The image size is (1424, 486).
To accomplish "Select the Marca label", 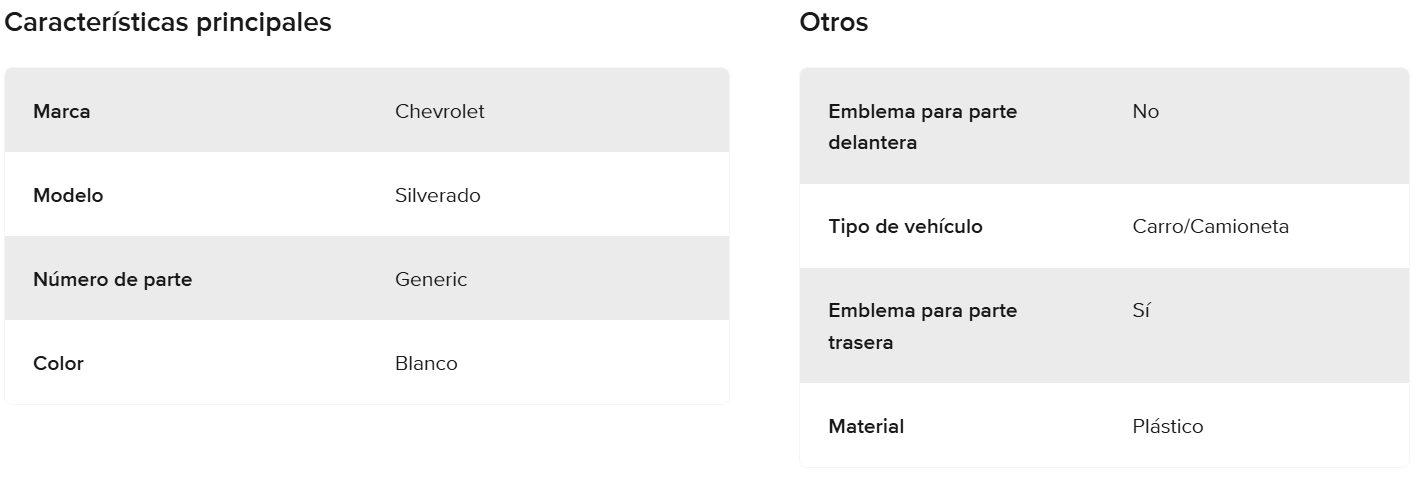I will pos(62,111).
